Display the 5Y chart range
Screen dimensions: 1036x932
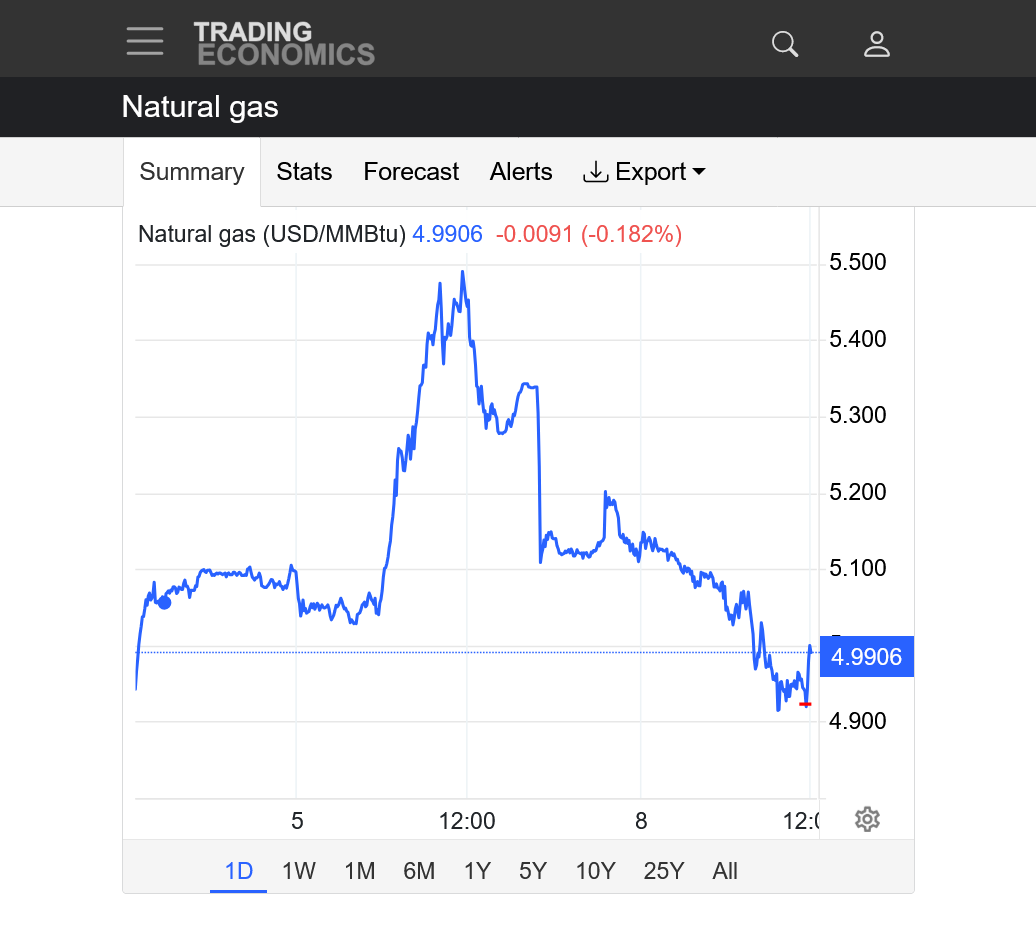pyautogui.click(x=533, y=871)
